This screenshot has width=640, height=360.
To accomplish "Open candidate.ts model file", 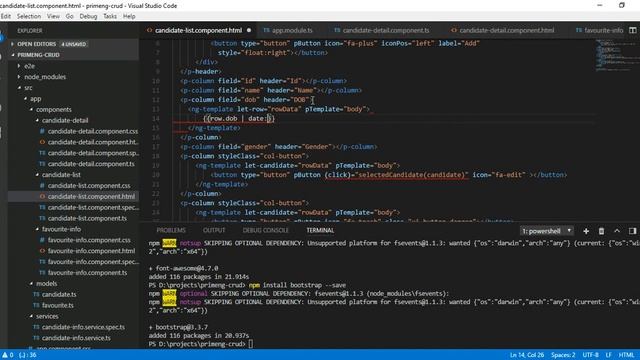I will click(x=59, y=294).
